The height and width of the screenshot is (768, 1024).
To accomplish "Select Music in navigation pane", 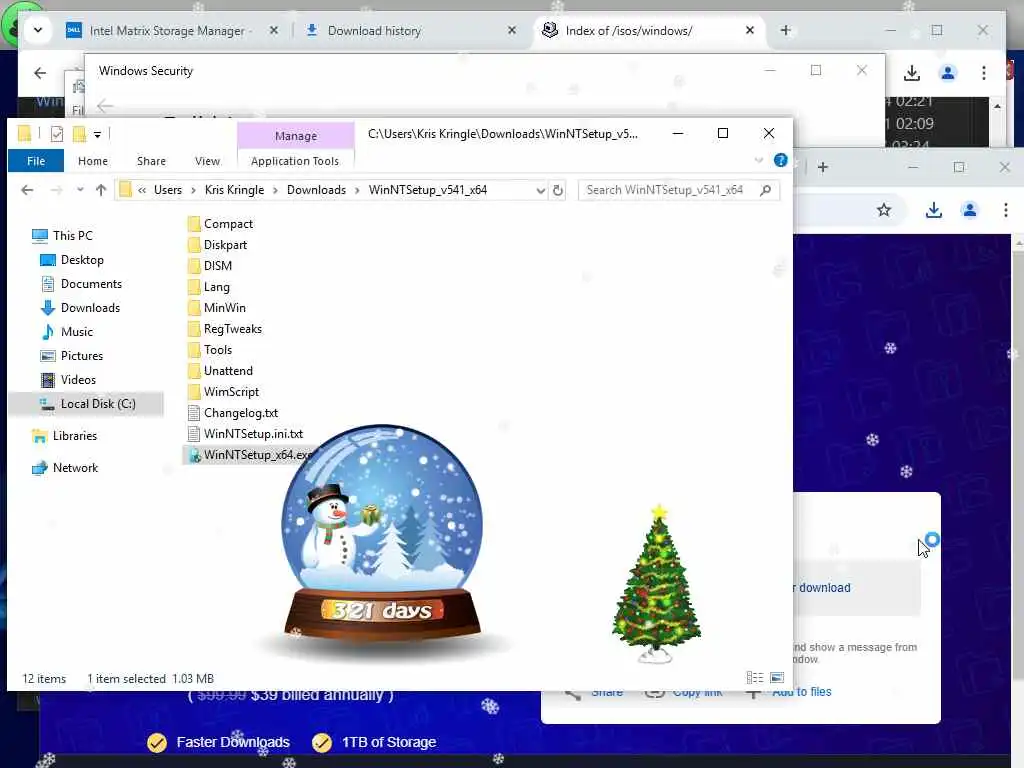I will (67, 332).
